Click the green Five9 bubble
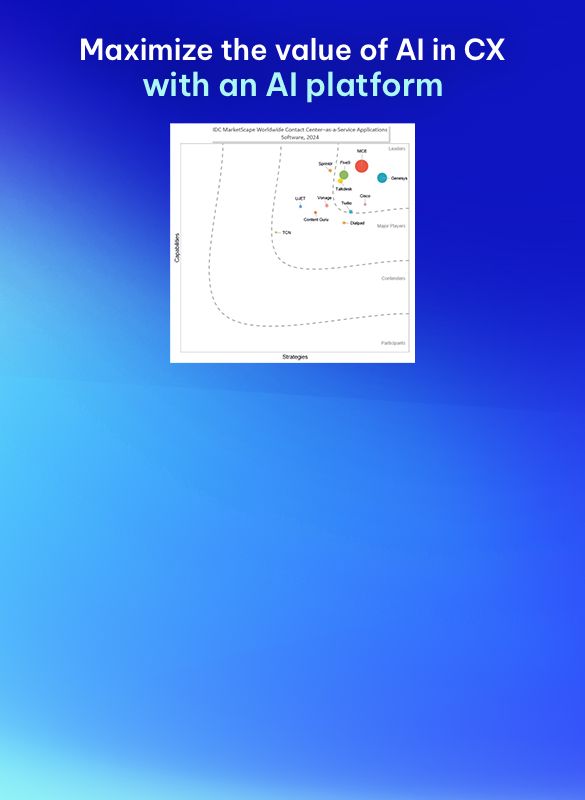585x800 pixels. [x=344, y=174]
